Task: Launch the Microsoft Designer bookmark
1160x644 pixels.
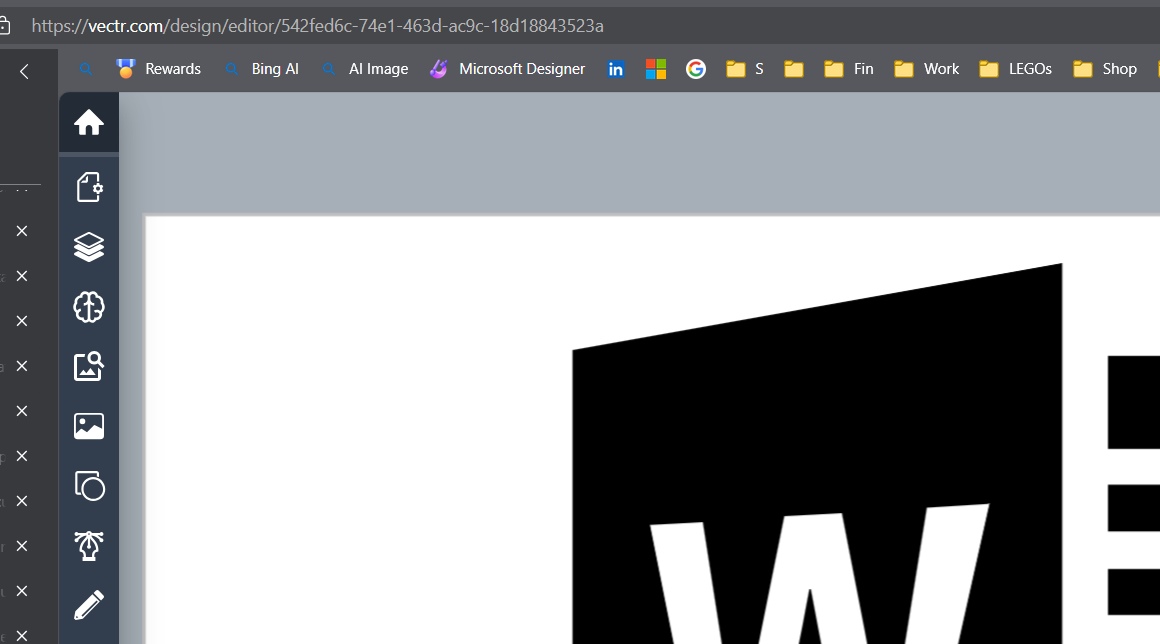Action: [508, 69]
